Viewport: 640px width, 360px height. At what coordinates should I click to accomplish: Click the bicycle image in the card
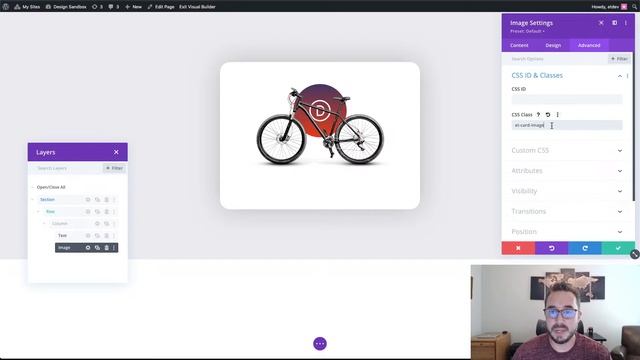(x=320, y=124)
